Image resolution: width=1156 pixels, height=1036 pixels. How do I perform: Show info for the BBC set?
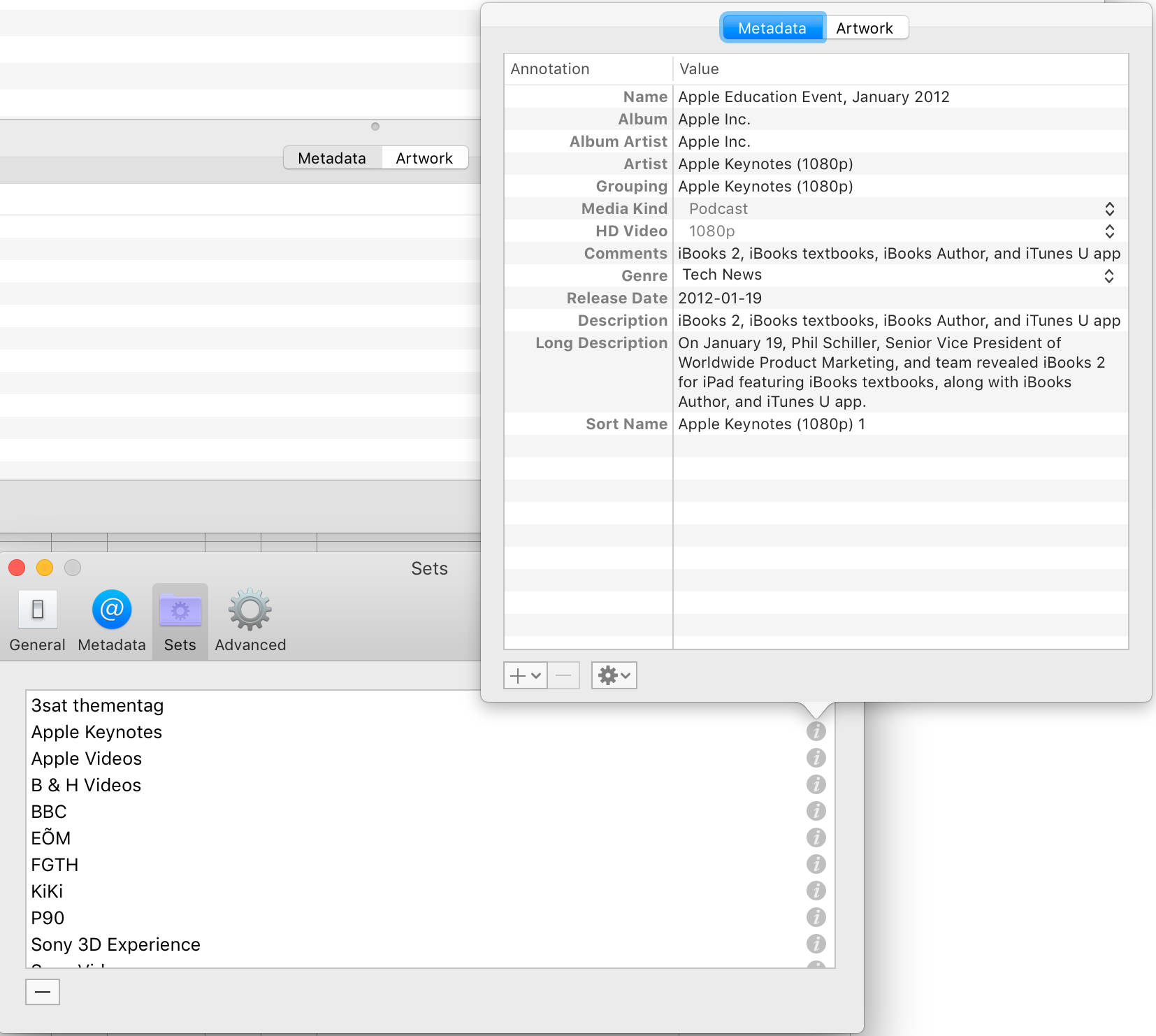tap(816, 811)
